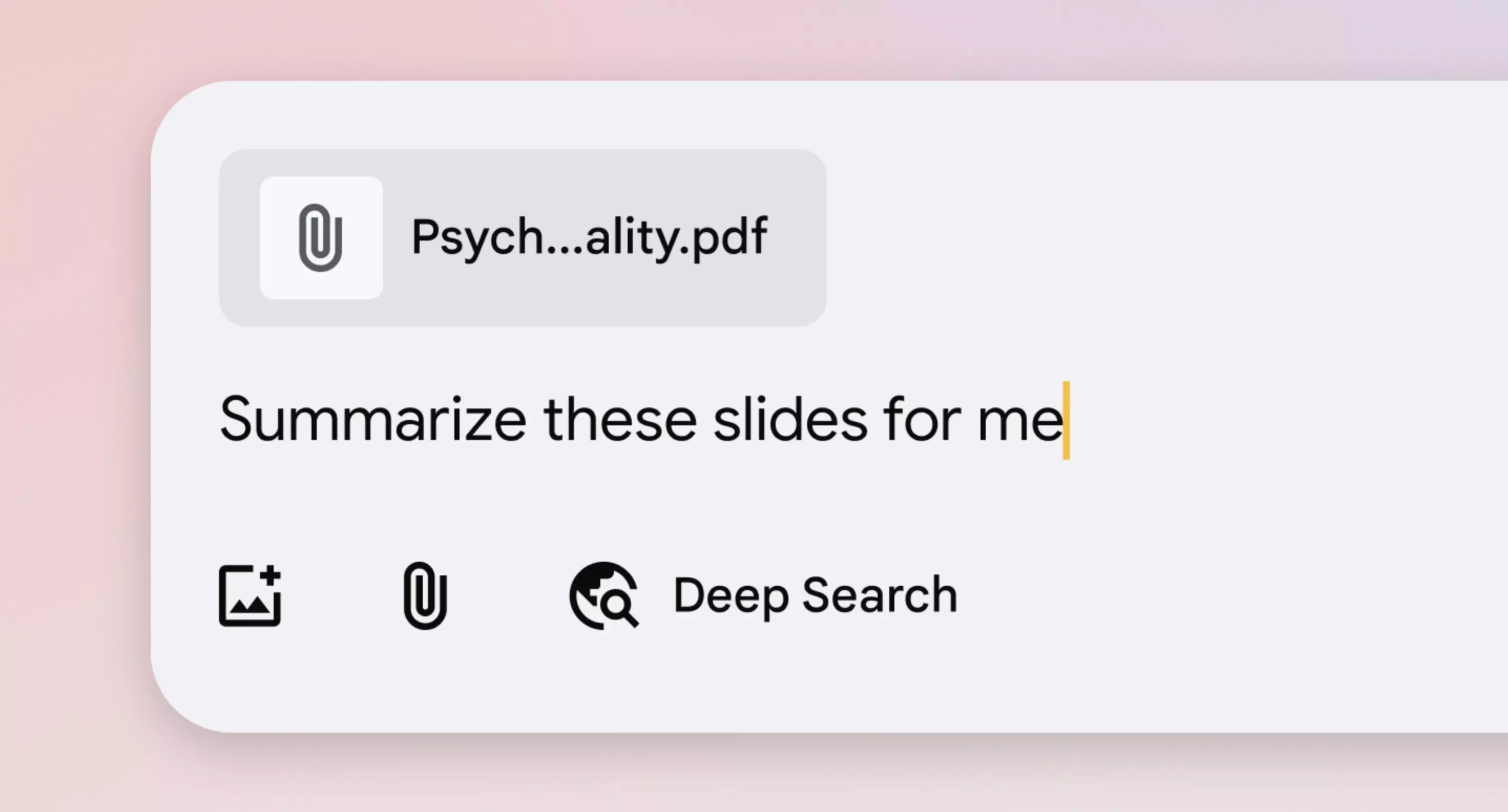Click the add image icon
Screen dimensions: 1508x812
tap(250, 595)
